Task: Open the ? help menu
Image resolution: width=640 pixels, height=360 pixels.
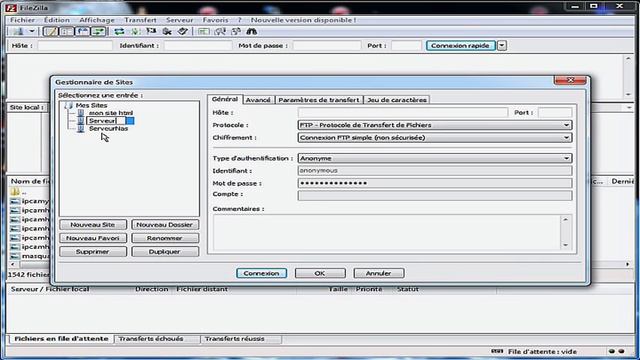Action: tap(240, 20)
